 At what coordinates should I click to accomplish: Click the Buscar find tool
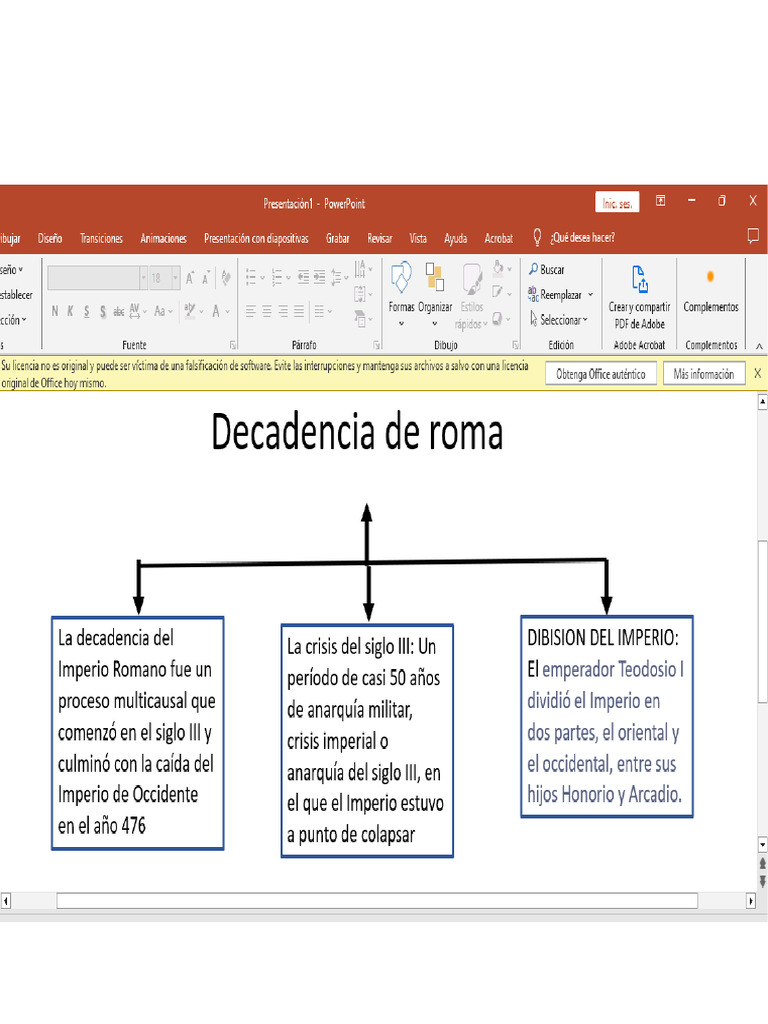point(547,270)
